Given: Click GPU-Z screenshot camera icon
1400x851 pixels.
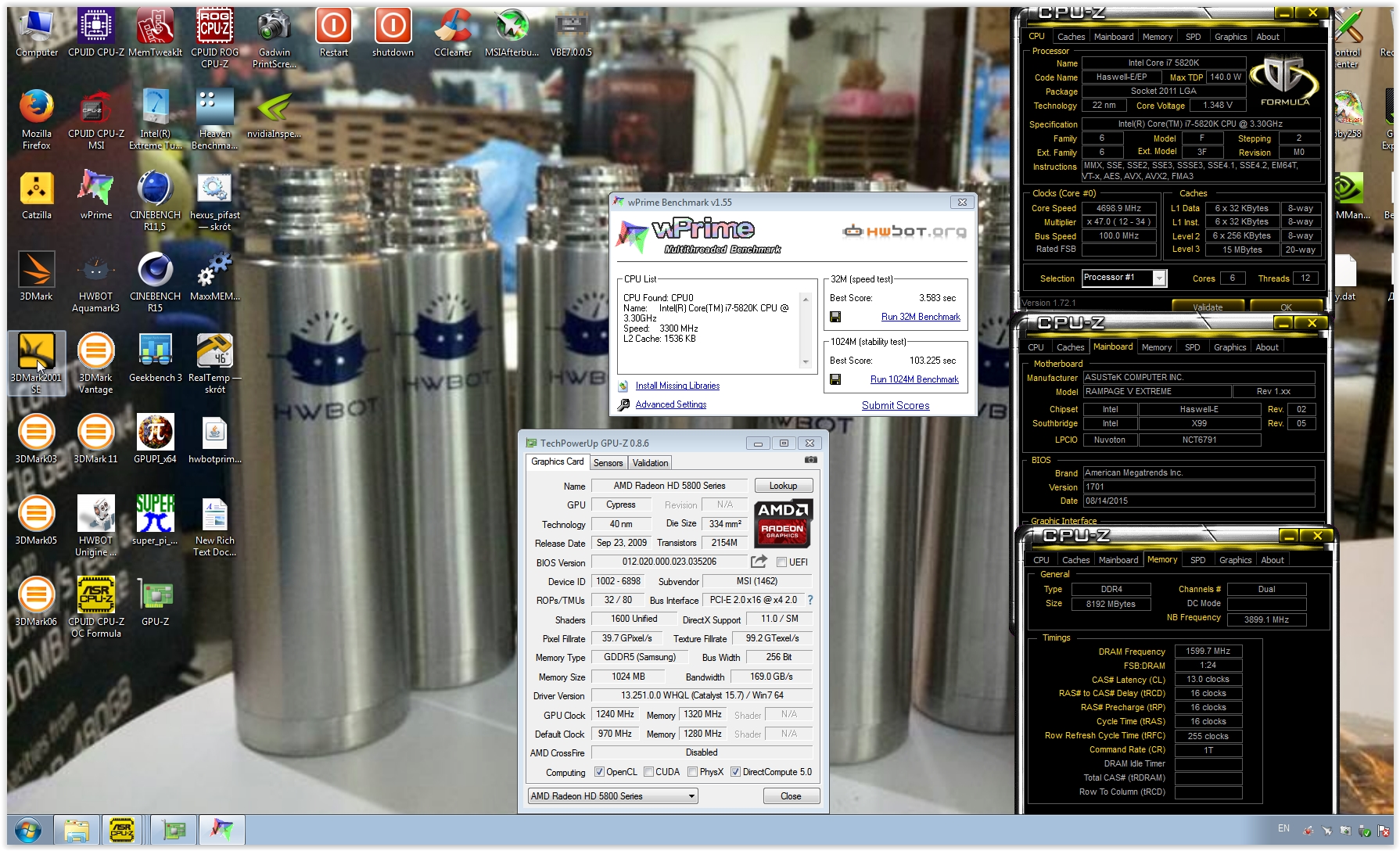Looking at the screenshot, I should pos(811,460).
